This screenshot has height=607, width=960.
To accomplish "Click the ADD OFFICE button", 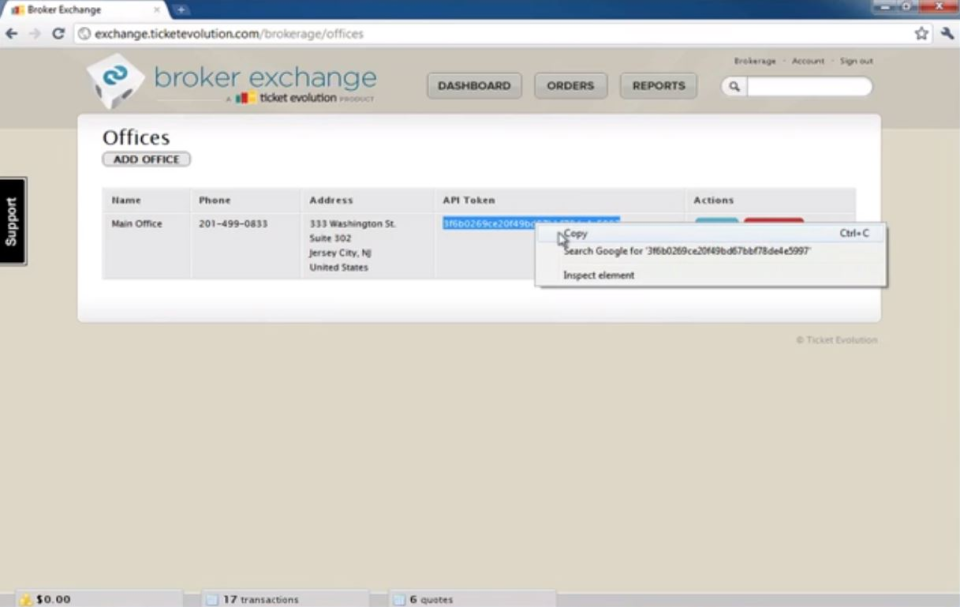I will (x=145, y=159).
